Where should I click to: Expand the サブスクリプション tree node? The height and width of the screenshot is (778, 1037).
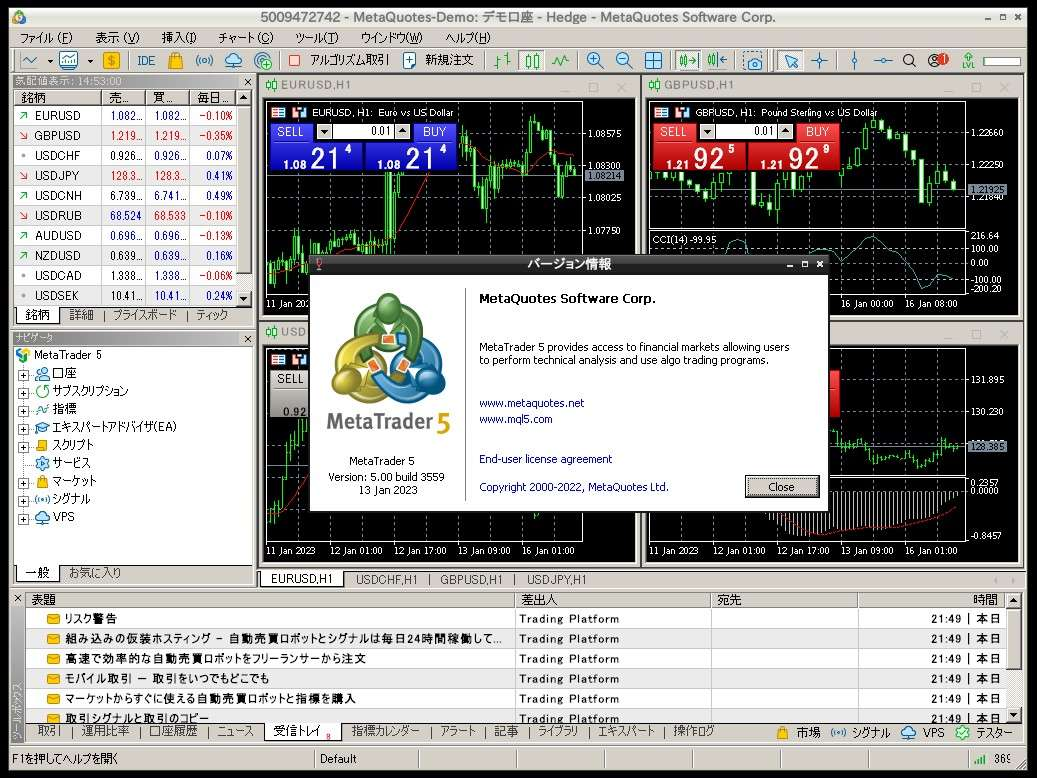click(x=23, y=393)
